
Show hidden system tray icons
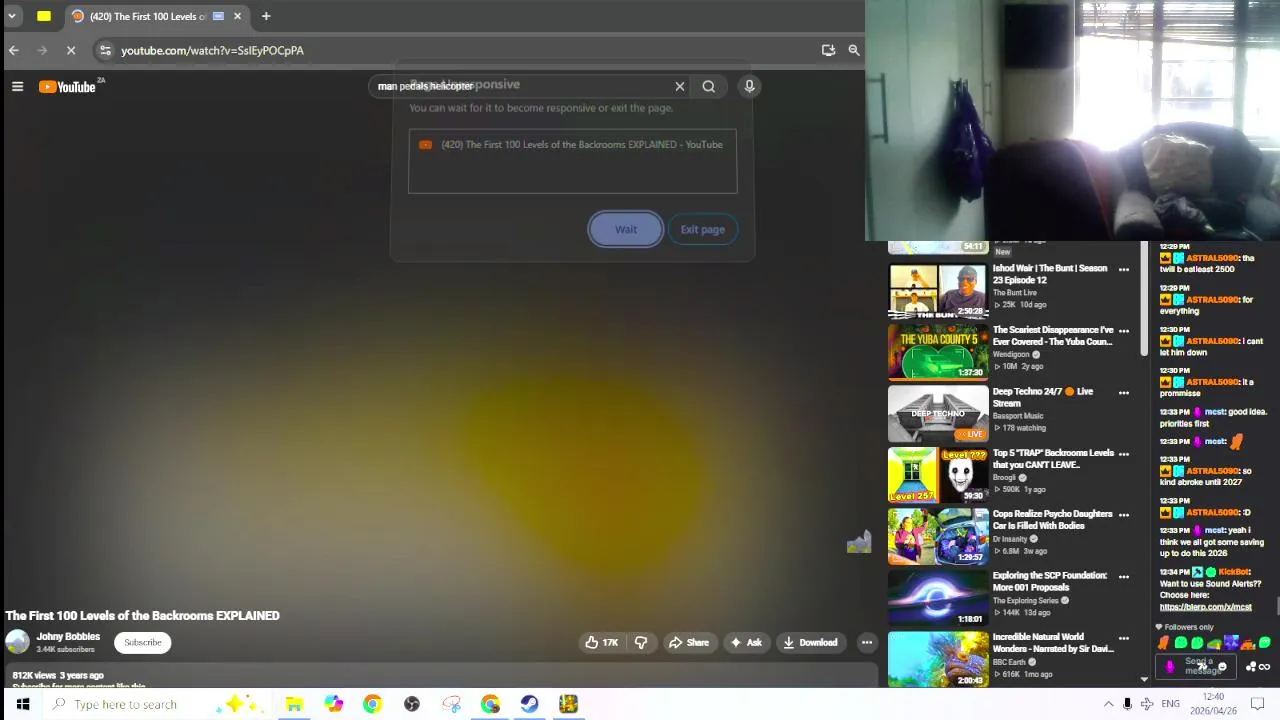click(x=1108, y=704)
